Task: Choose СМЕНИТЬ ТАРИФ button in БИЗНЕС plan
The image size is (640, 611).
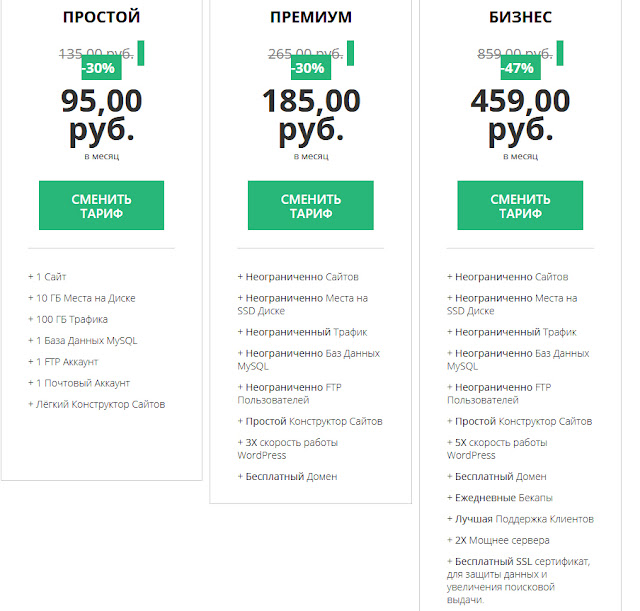Action: 520,205
